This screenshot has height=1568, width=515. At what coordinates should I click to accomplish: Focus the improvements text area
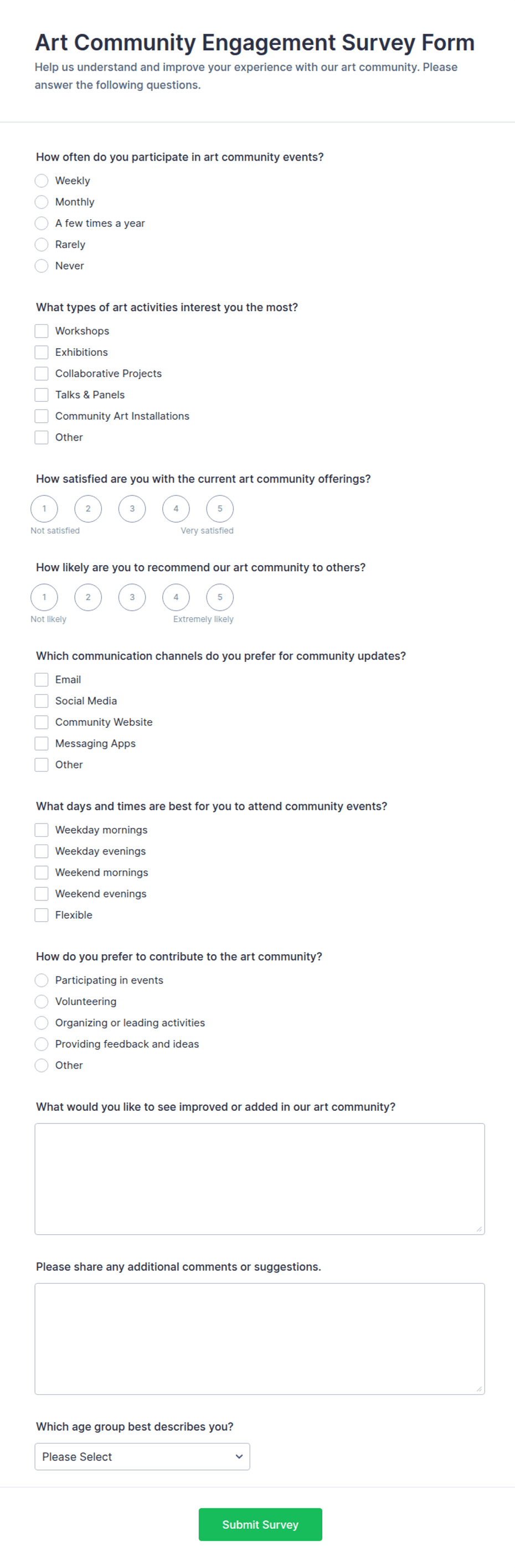(x=260, y=1179)
